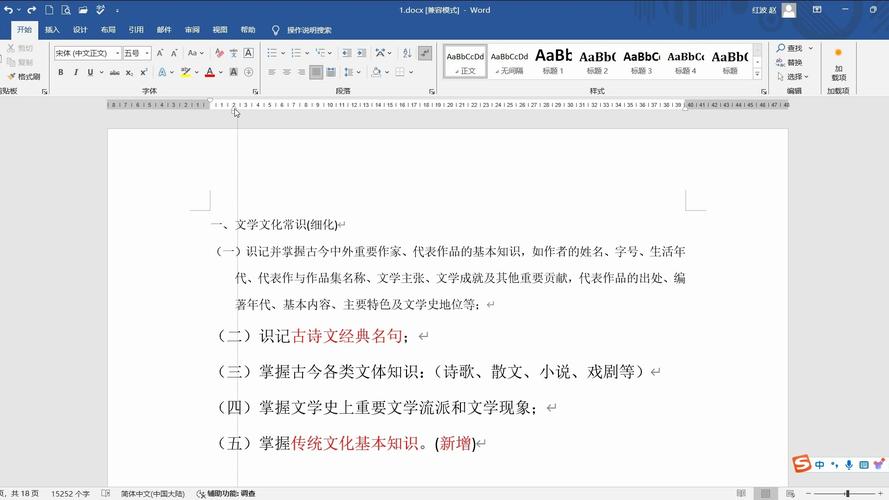The image size is (889, 500).
Task: Increase paragraph indent icon
Action: (362, 53)
